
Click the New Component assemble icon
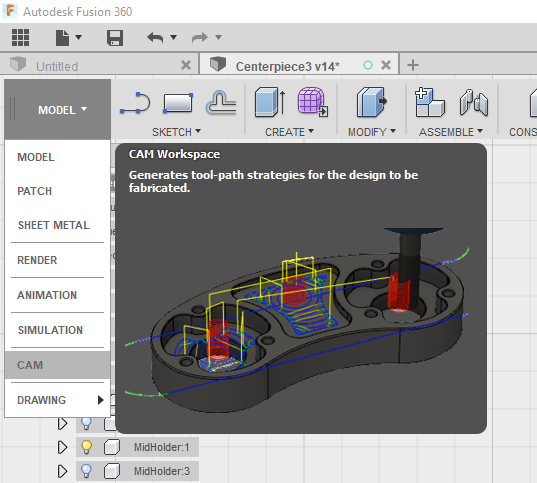(429, 102)
